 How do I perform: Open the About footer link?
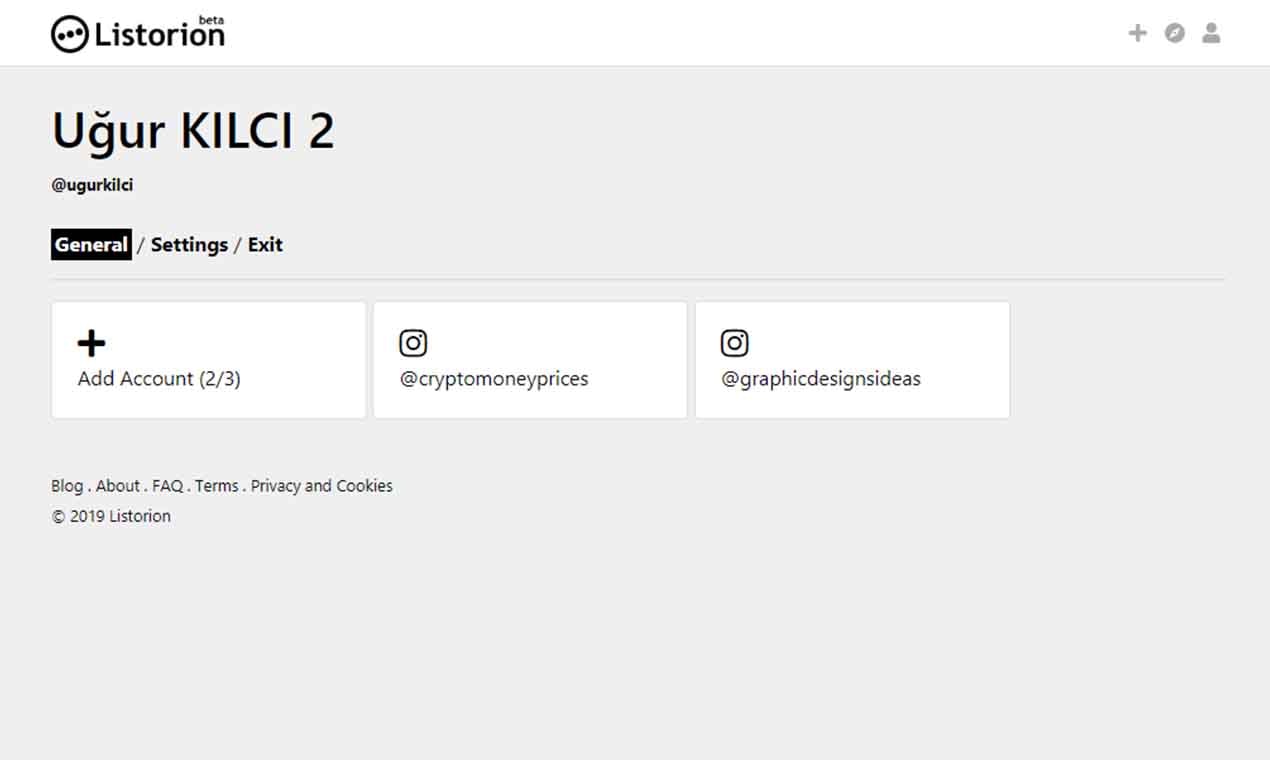click(118, 486)
